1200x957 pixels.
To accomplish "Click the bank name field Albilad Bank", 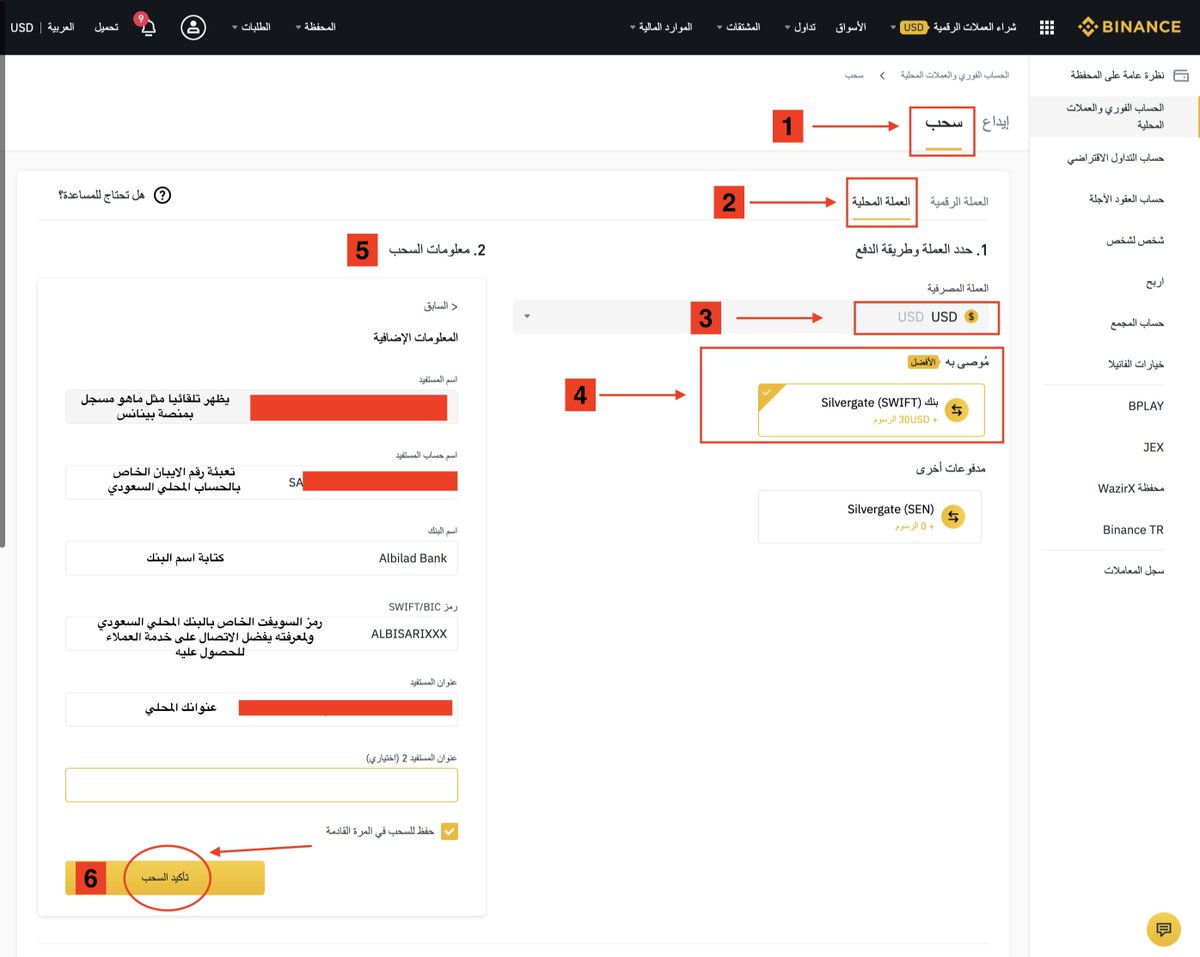I will click(x=261, y=558).
